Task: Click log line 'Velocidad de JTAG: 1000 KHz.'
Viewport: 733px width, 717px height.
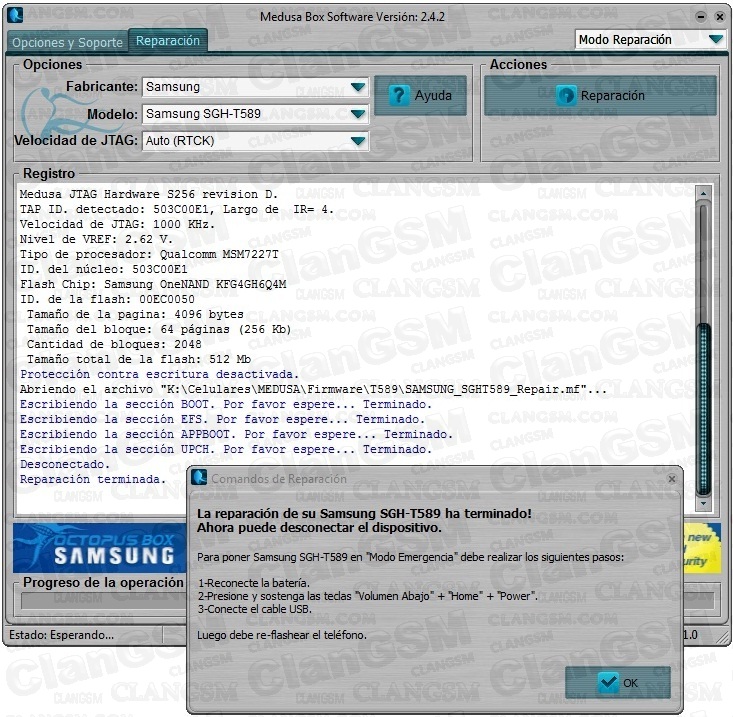Action: click(x=117, y=224)
